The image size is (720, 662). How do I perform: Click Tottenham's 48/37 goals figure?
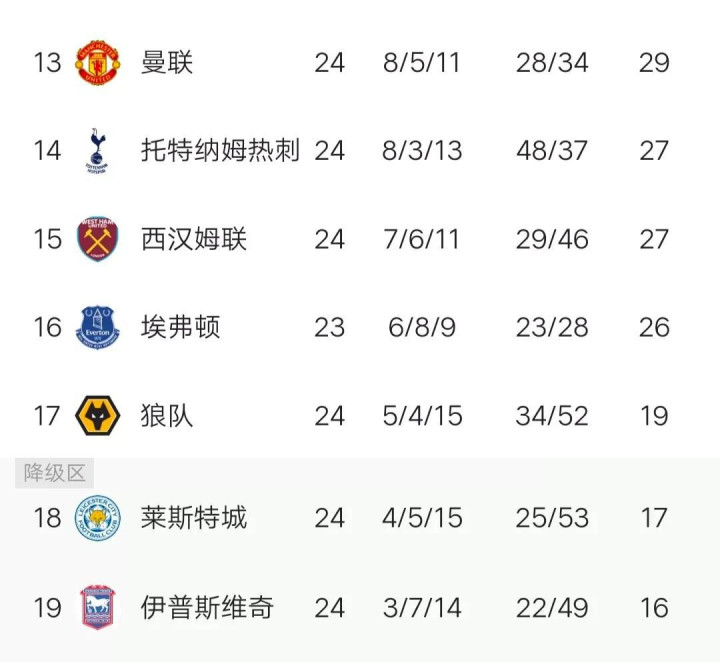(x=552, y=151)
